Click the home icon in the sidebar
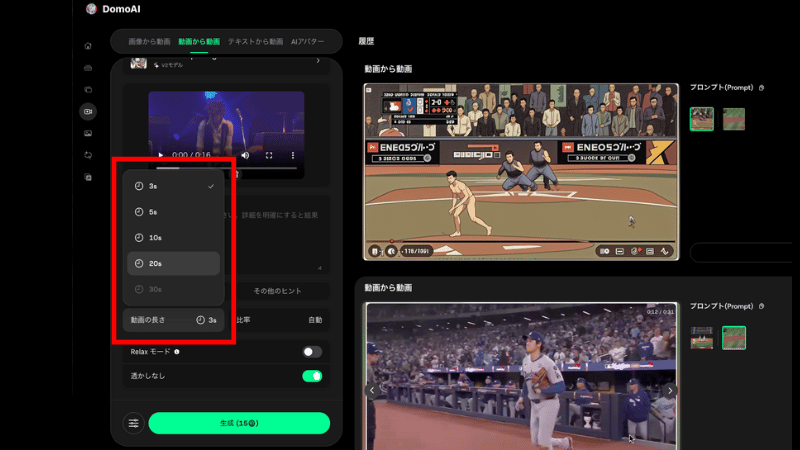The width and height of the screenshot is (800, 450). (88, 46)
